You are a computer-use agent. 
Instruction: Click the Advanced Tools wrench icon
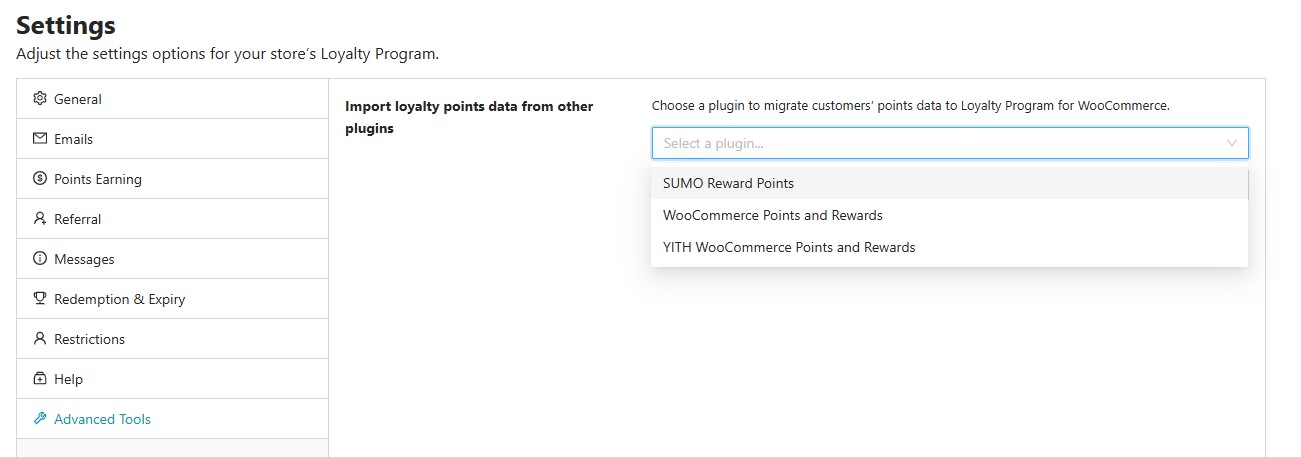coord(40,419)
